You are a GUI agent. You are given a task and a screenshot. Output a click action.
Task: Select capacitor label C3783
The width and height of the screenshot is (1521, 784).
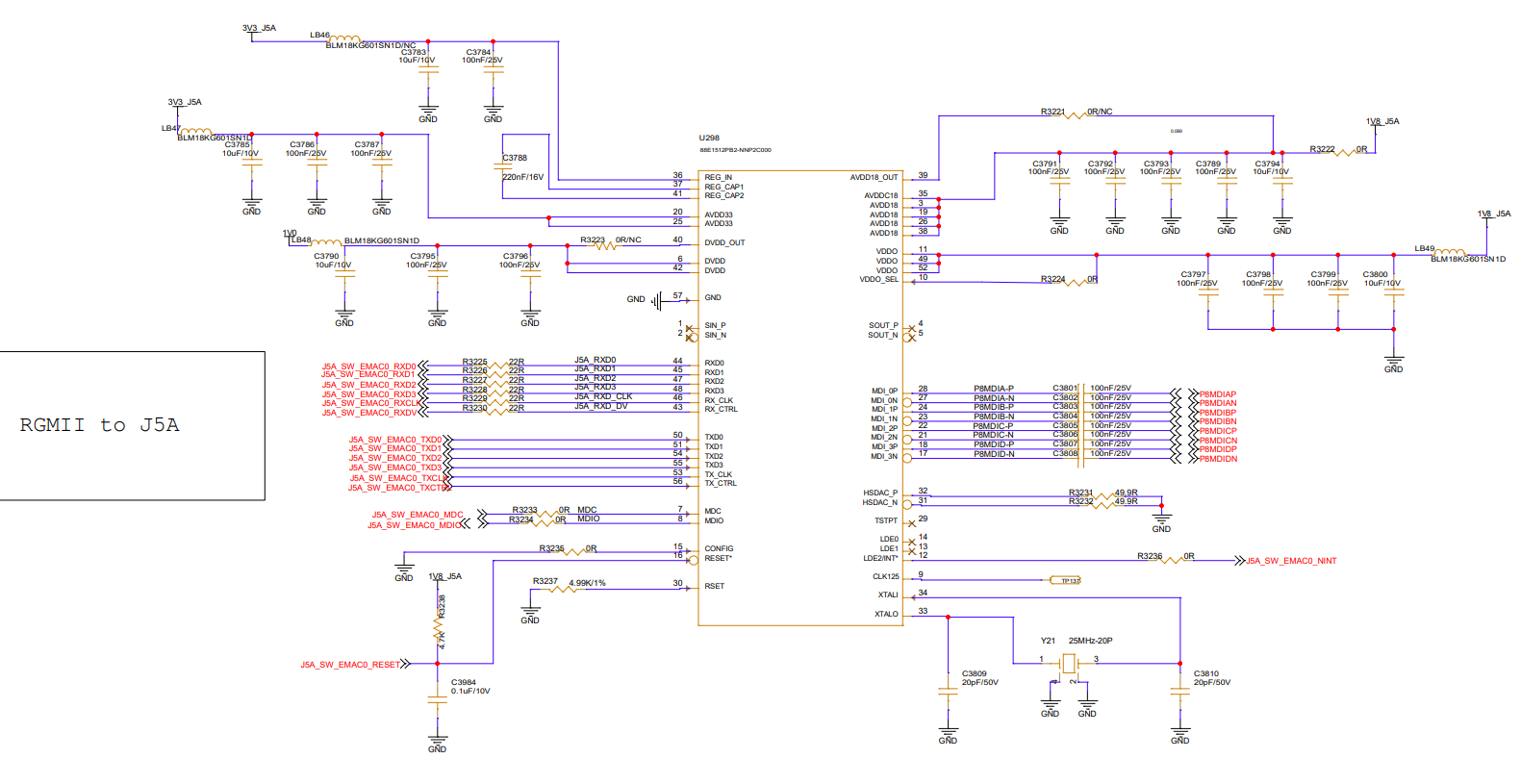[x=414, y=52]
